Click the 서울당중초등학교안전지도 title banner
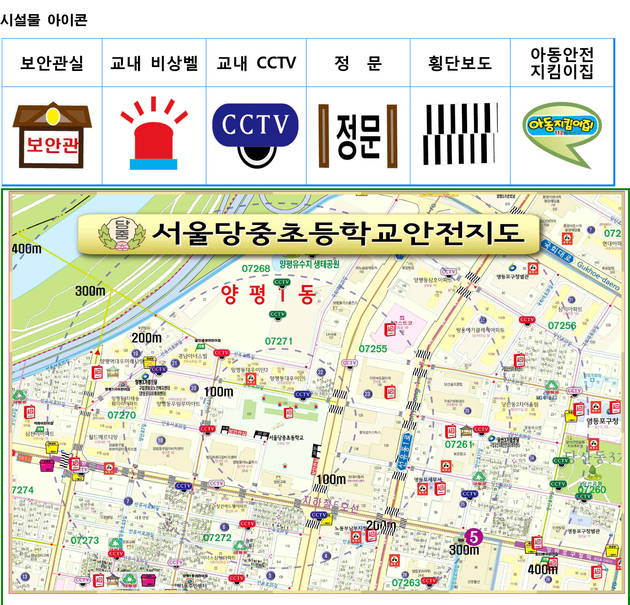 (x=309, y=234)
